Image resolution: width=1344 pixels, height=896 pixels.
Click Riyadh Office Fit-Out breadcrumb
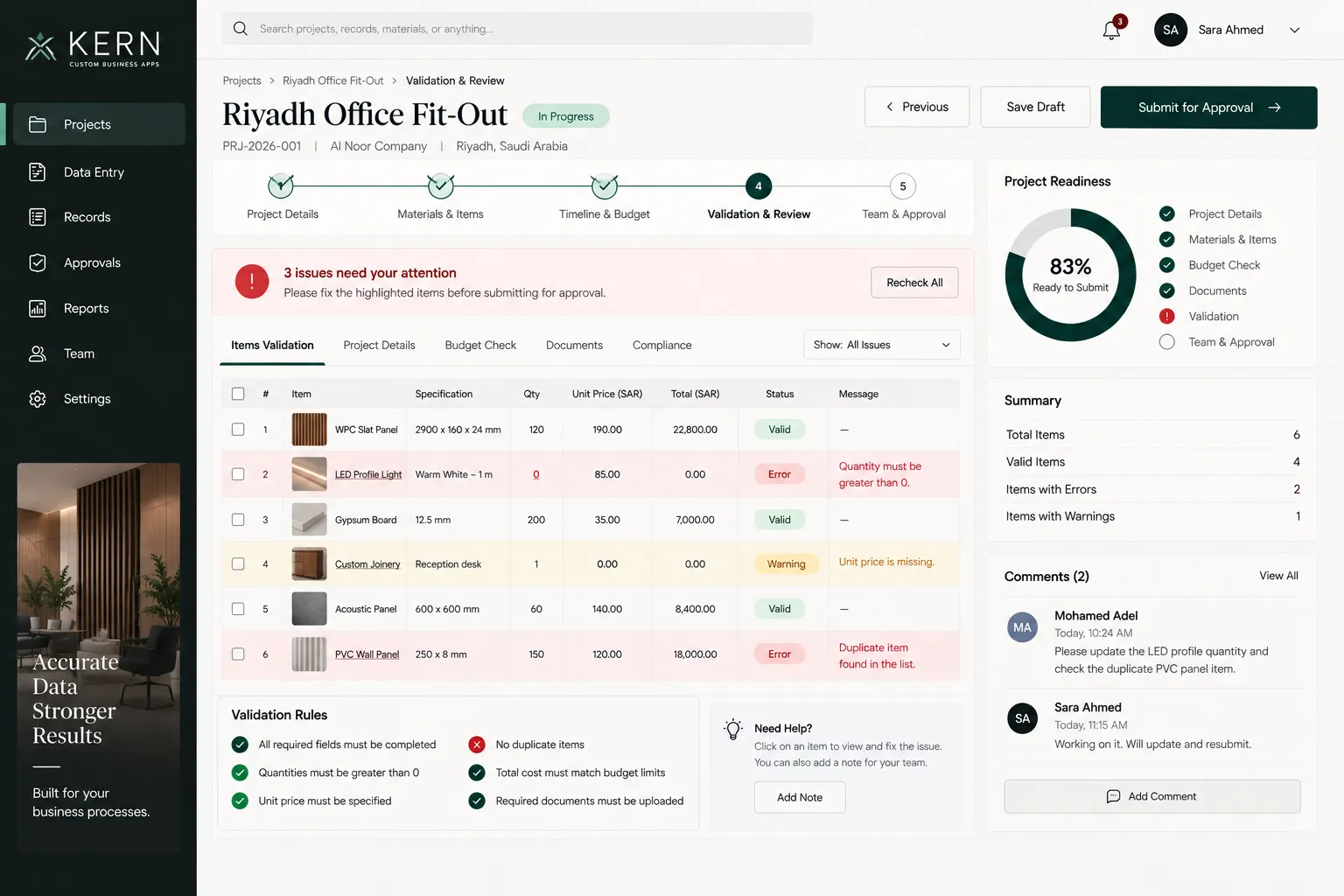click(x=333, y=80)
